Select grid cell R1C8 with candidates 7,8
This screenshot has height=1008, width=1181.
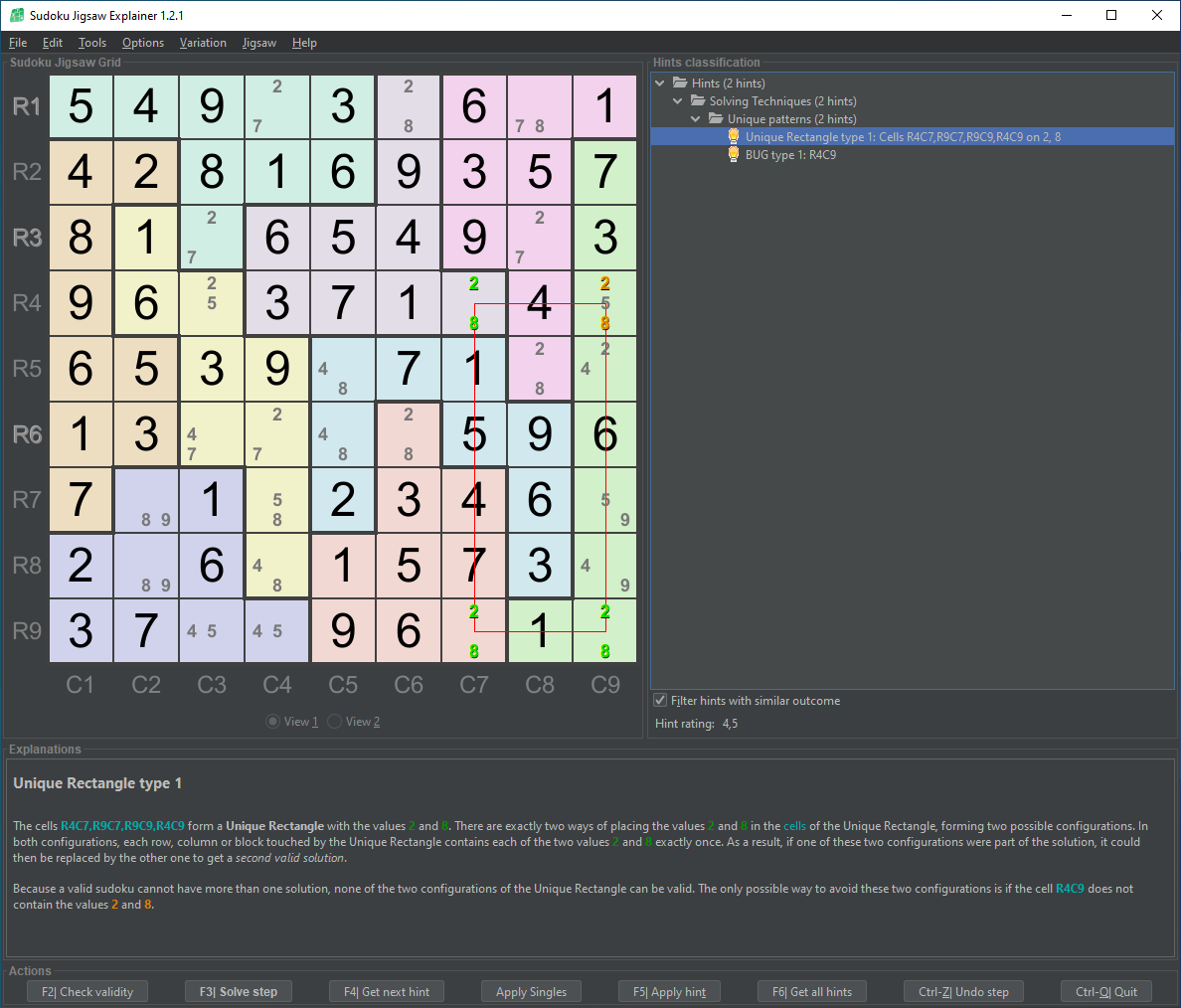539,106
